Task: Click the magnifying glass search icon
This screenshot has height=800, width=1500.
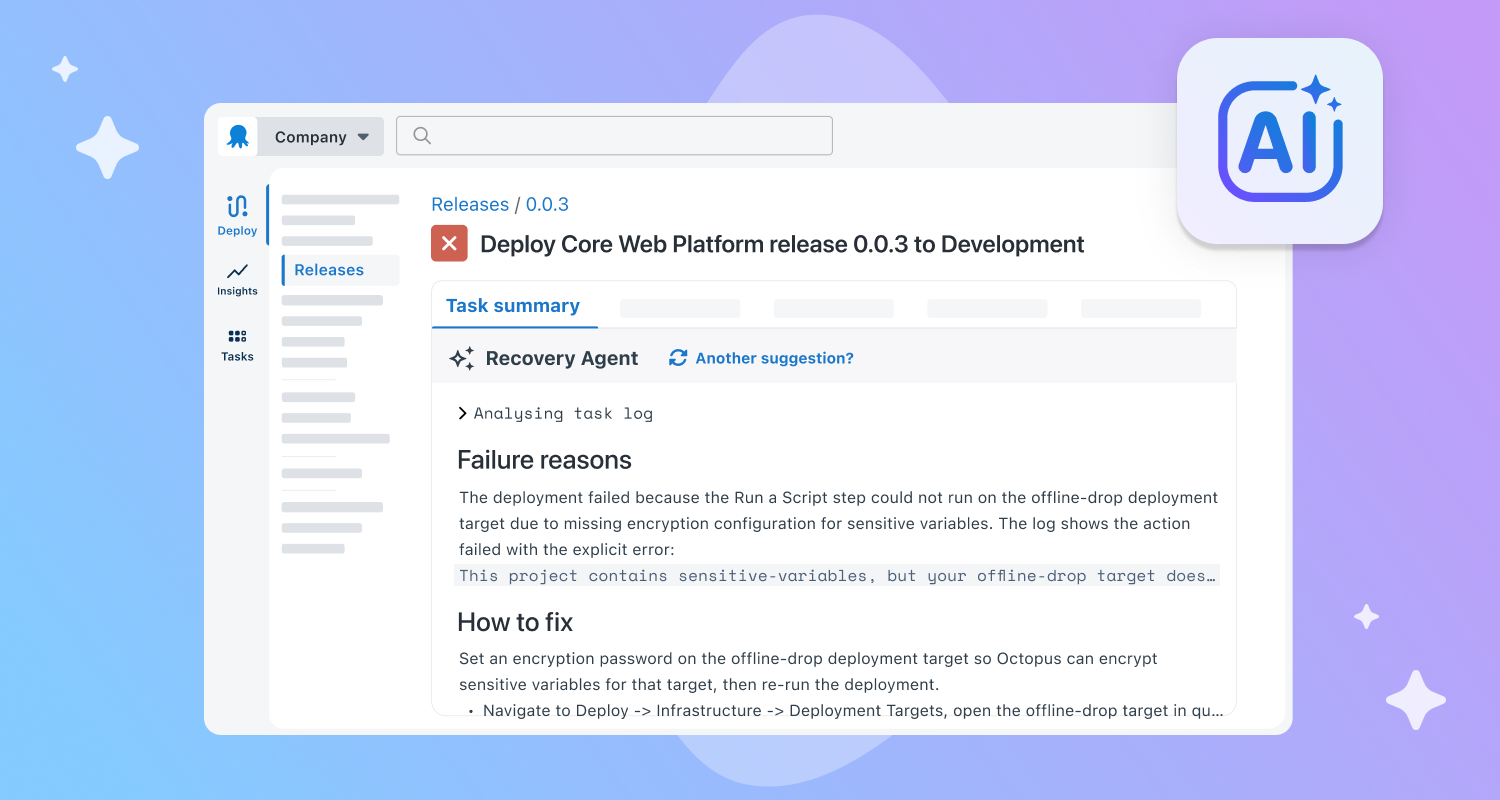Action: tap(422, 136)
